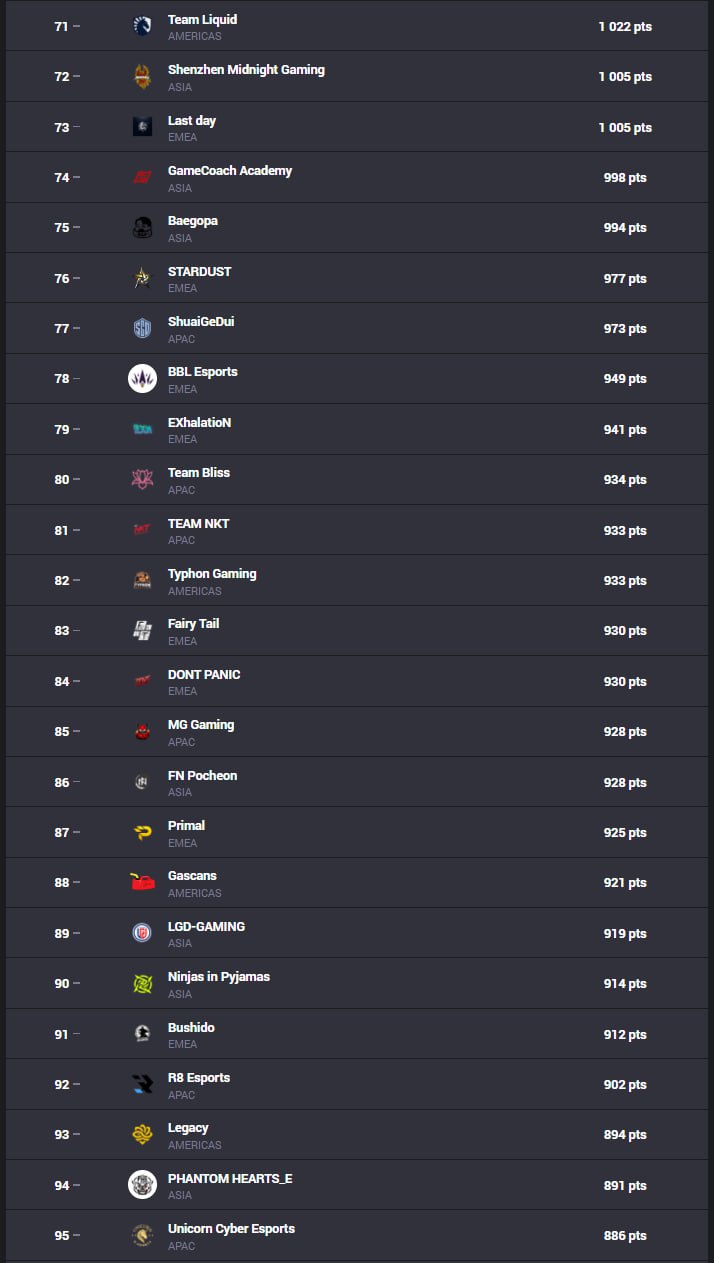Click the Ninjas in Pyjamas logo
Viewport: 714px width, 1263px height.
[x=142, y=984]
